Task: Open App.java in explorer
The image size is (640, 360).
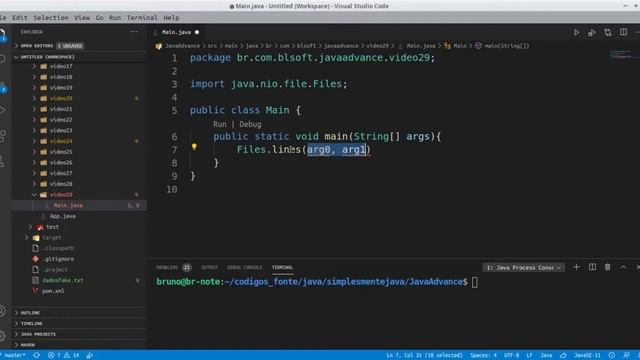Action: [62, 216]
